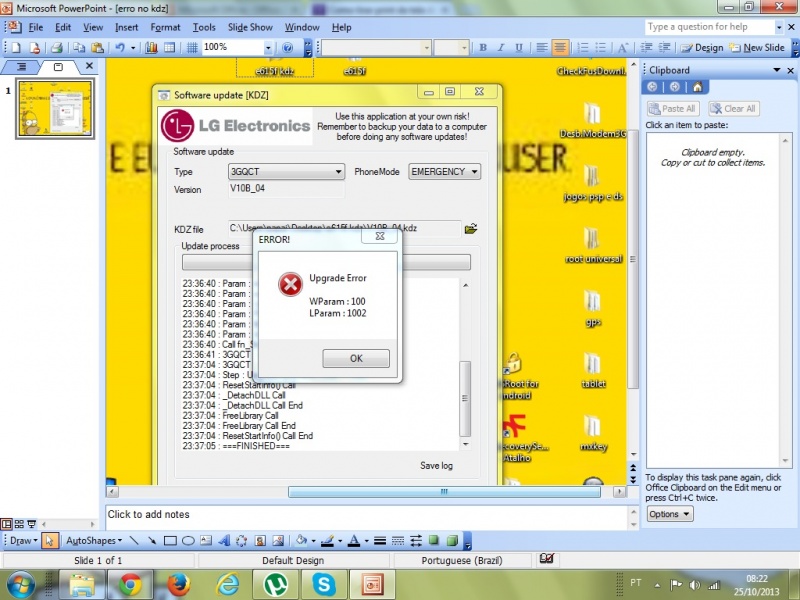Open the AutoShapes dropdown

(x=94, y=540)
